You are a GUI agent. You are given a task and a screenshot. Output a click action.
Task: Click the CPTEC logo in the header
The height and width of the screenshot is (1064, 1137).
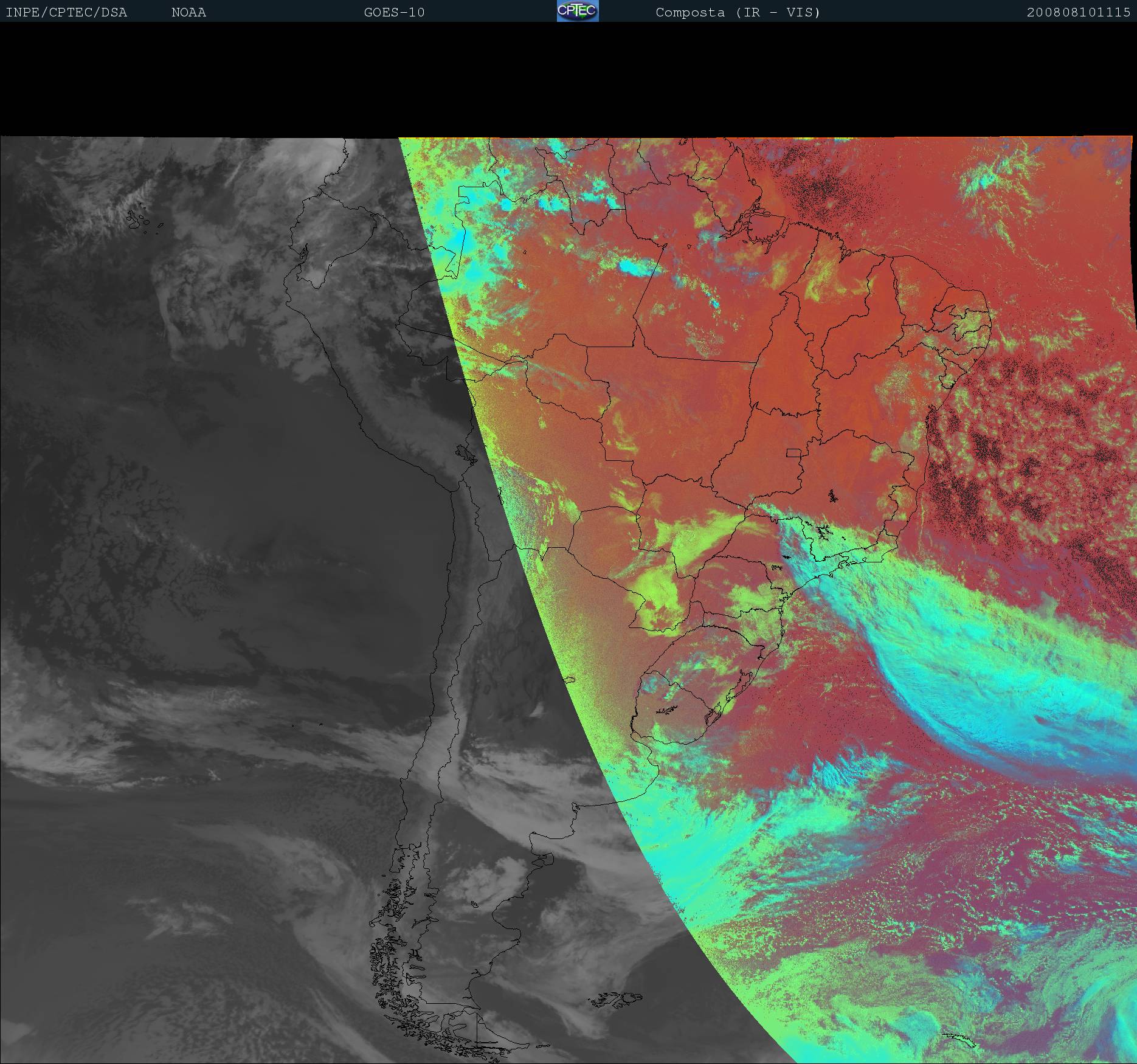point(577,12)
